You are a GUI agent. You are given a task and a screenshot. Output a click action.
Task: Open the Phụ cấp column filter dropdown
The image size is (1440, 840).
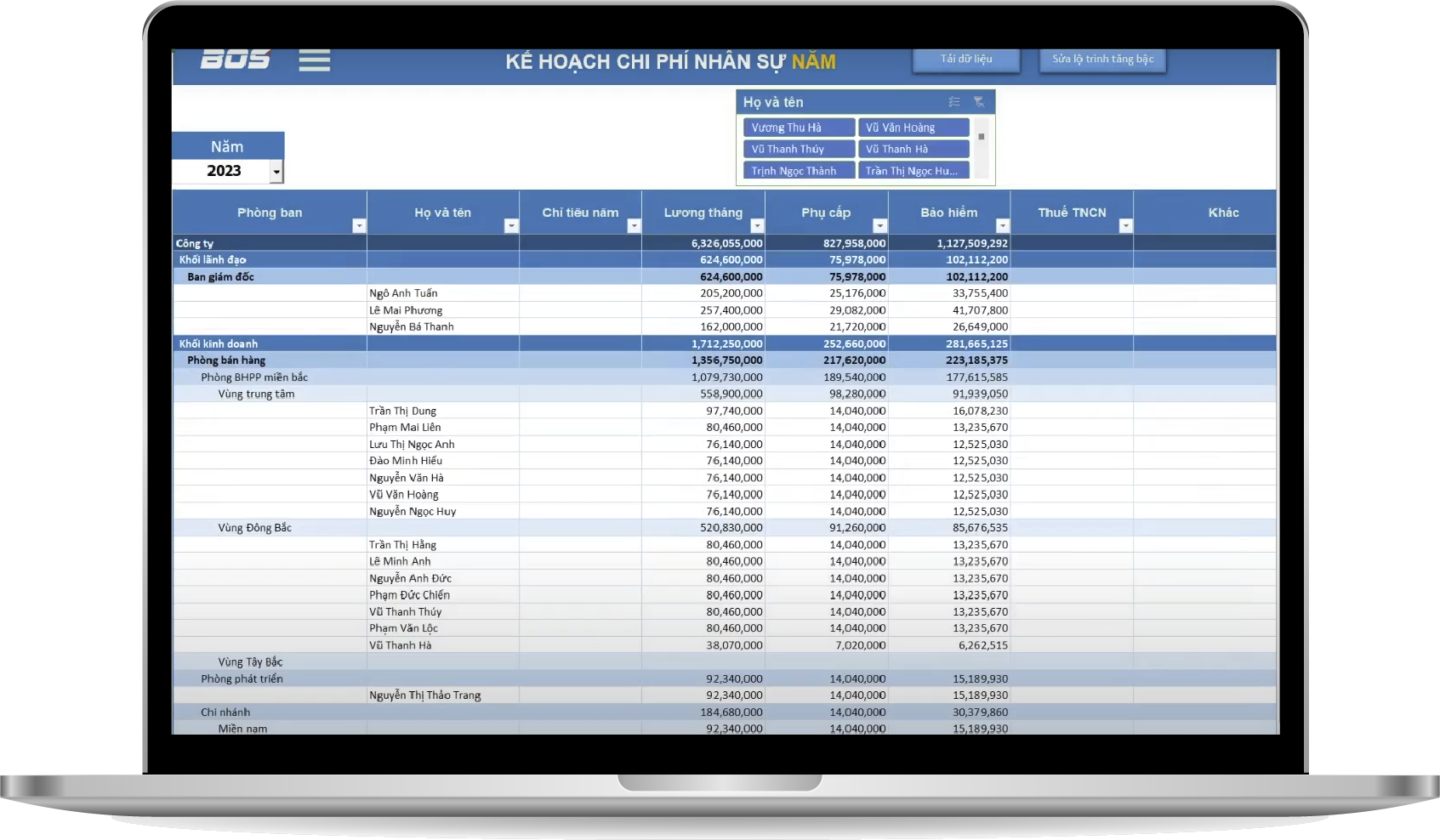[879, 225]
